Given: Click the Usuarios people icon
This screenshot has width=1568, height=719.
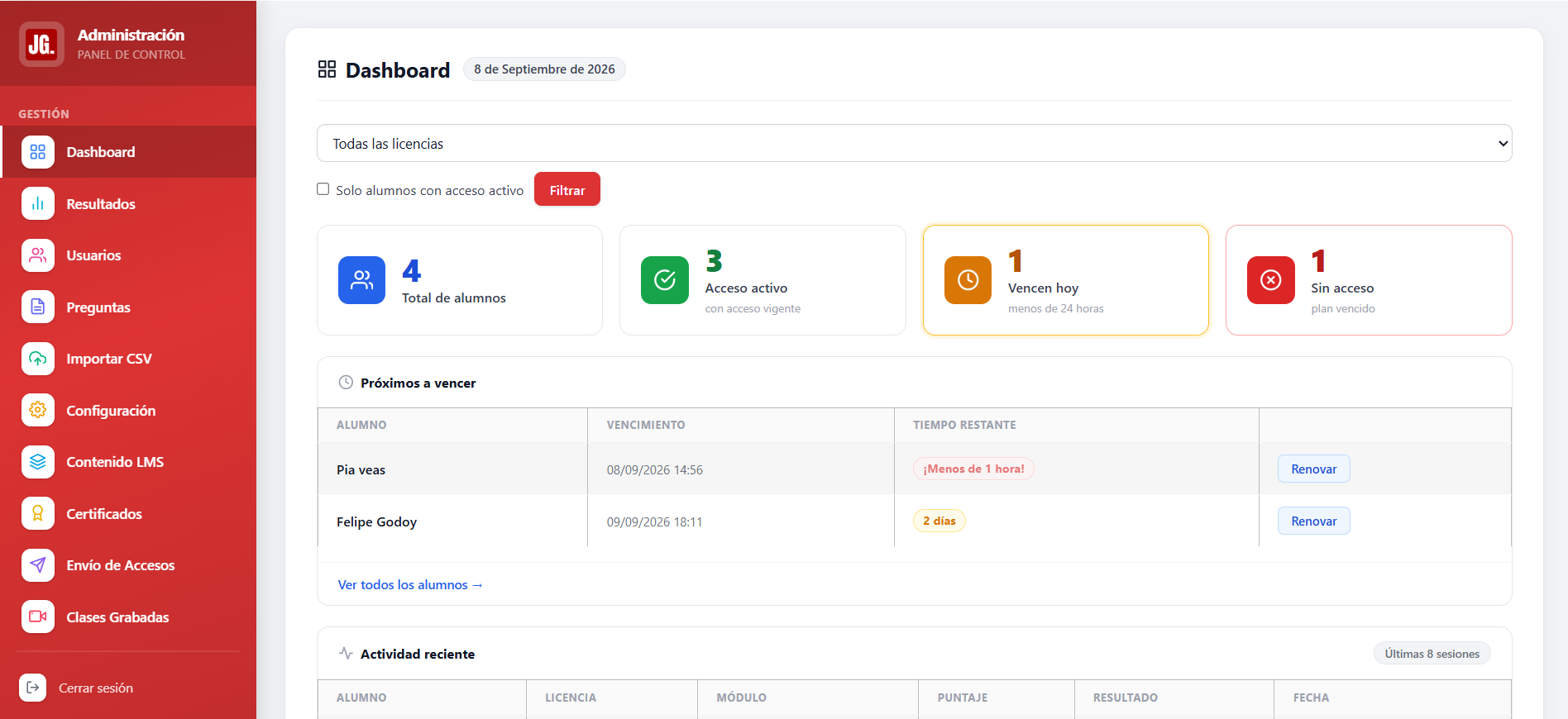Looking at the screenshot, I should point(38,255).
